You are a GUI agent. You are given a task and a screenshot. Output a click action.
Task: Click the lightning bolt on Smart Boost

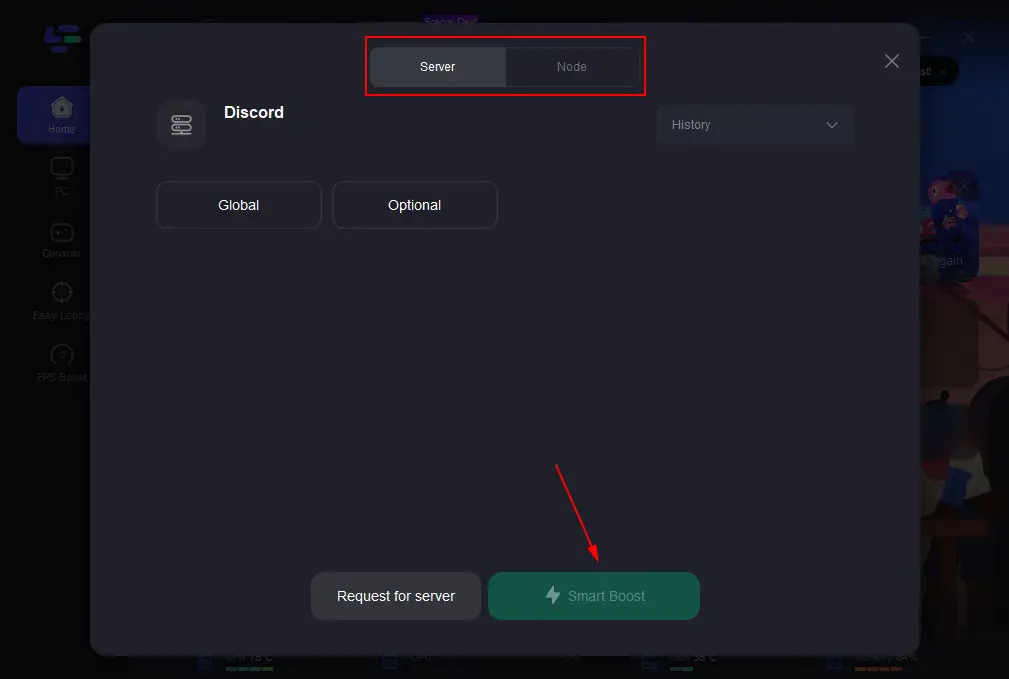click(x=553, y=595)
